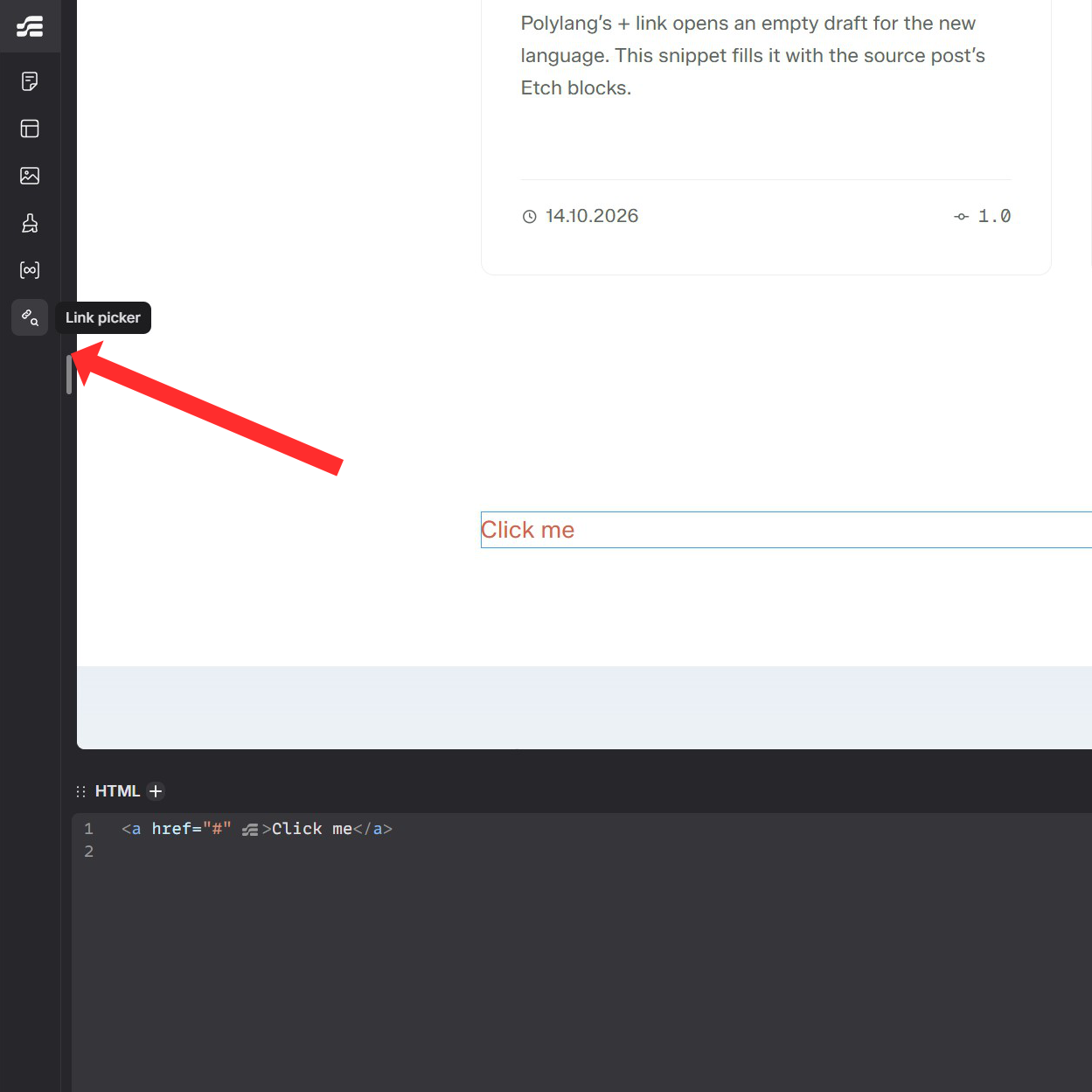Open the image media icon in the sidebar
Image resolution: width=1092 pixels, height=1092 pixels.
tap(30, 176)
